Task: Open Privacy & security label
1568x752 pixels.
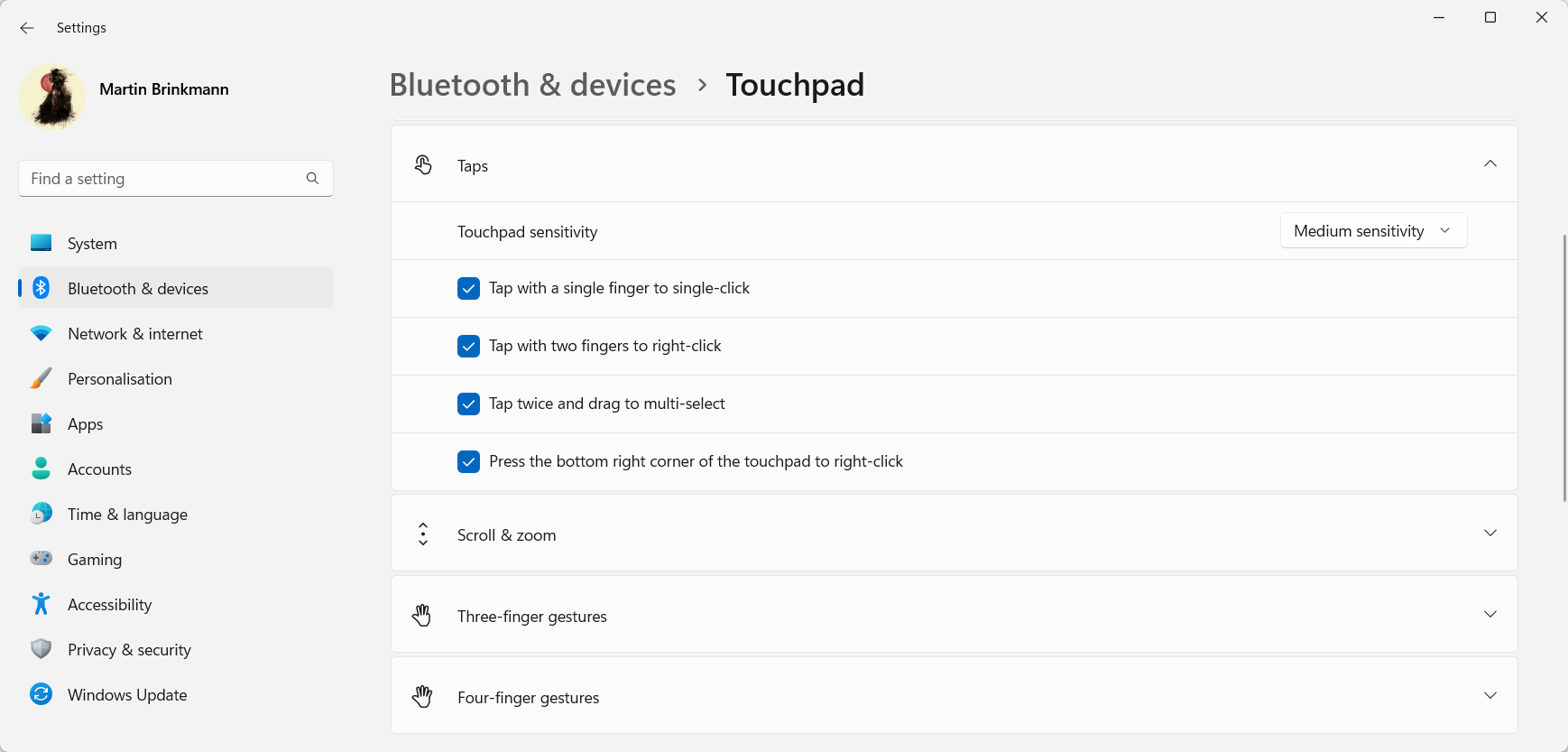Action: [x=129, y=650]
